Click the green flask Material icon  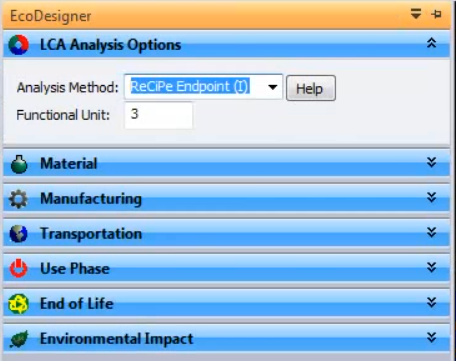pos(19,164)
